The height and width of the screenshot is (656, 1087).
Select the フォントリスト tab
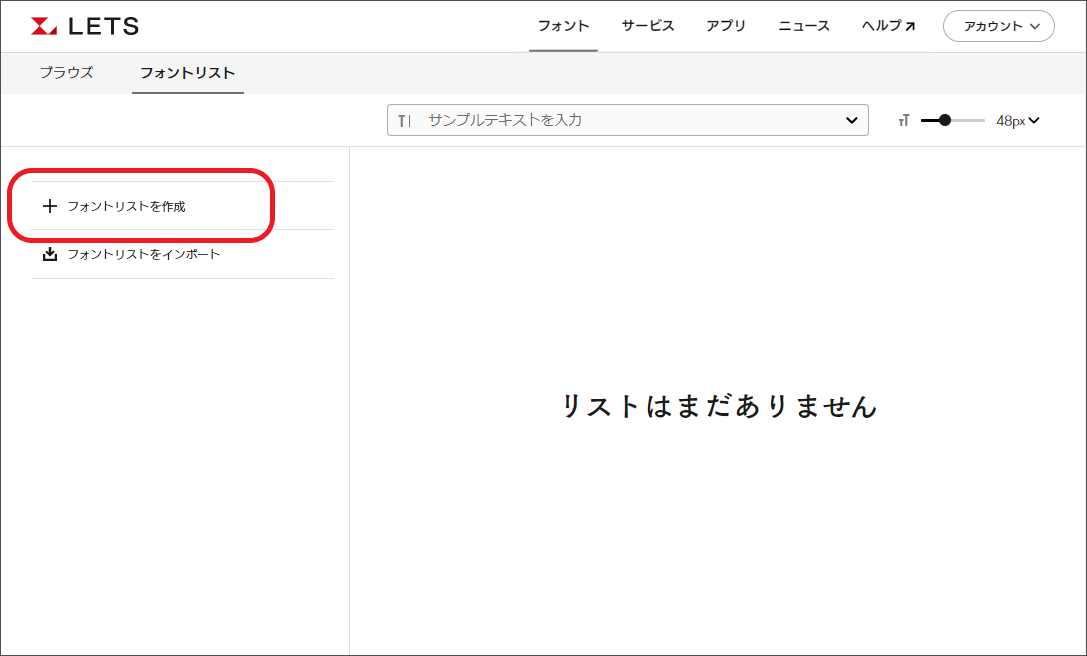tap(187, 73)
